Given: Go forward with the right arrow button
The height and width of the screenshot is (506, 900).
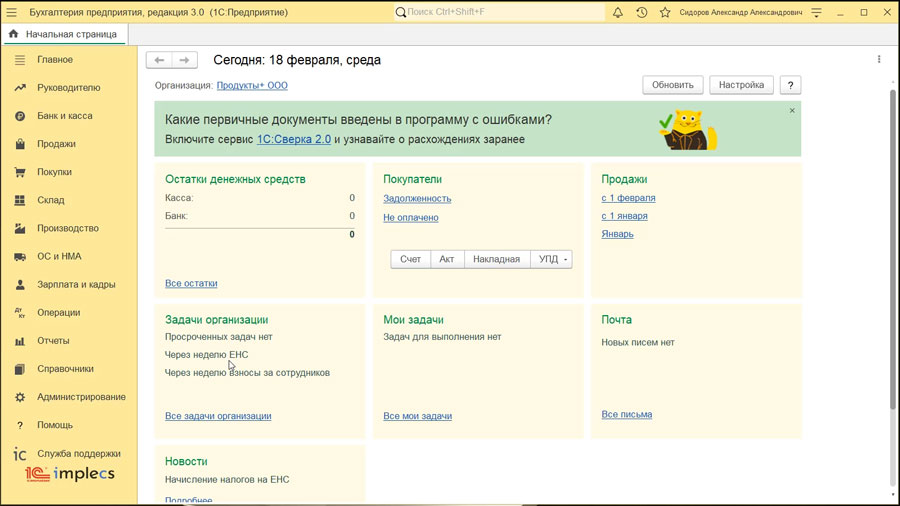Looking at the screenshot, I should click(184, 60).
